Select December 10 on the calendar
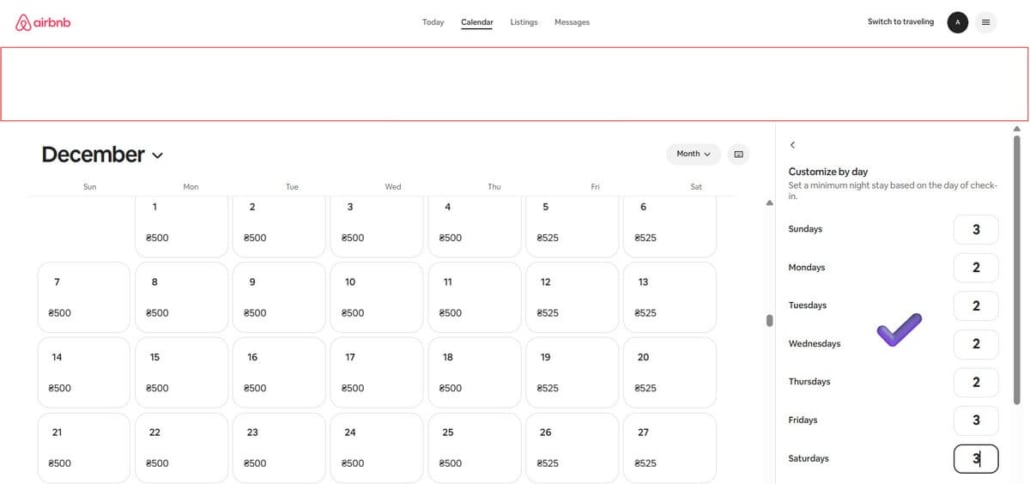This screenshot has height=484, width=1030. tap(377, 297)
